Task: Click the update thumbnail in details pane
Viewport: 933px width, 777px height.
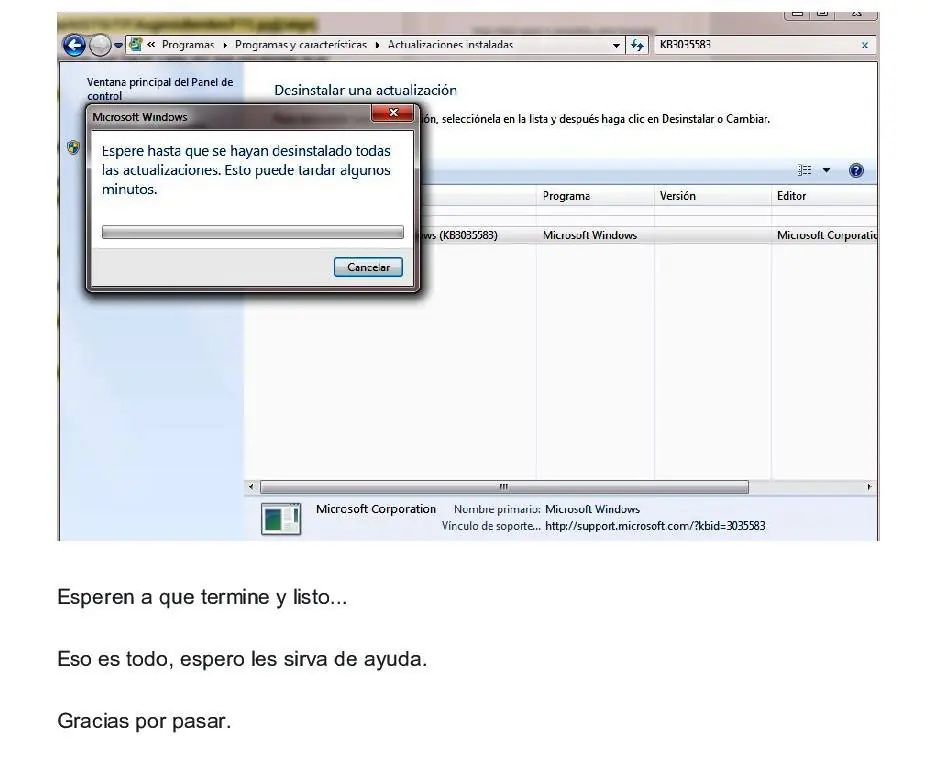Action: (x=281, y=519)
